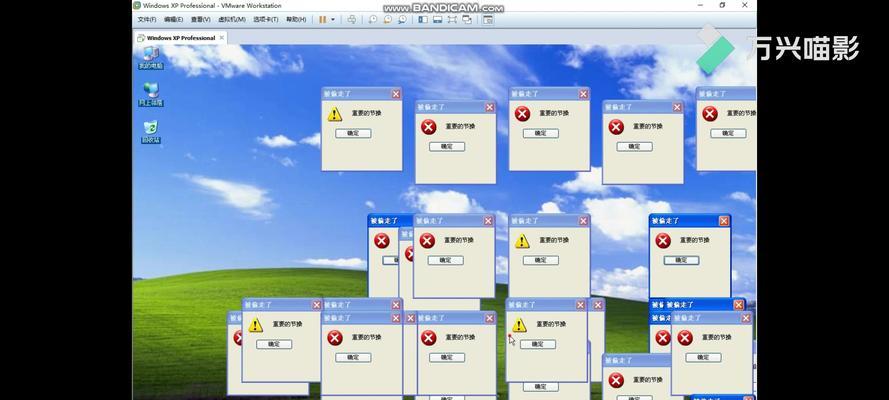The height and width of the screenshot is (400, 889).
Task: Toggle the thumbnail bar icon
Action: (438, 19)
